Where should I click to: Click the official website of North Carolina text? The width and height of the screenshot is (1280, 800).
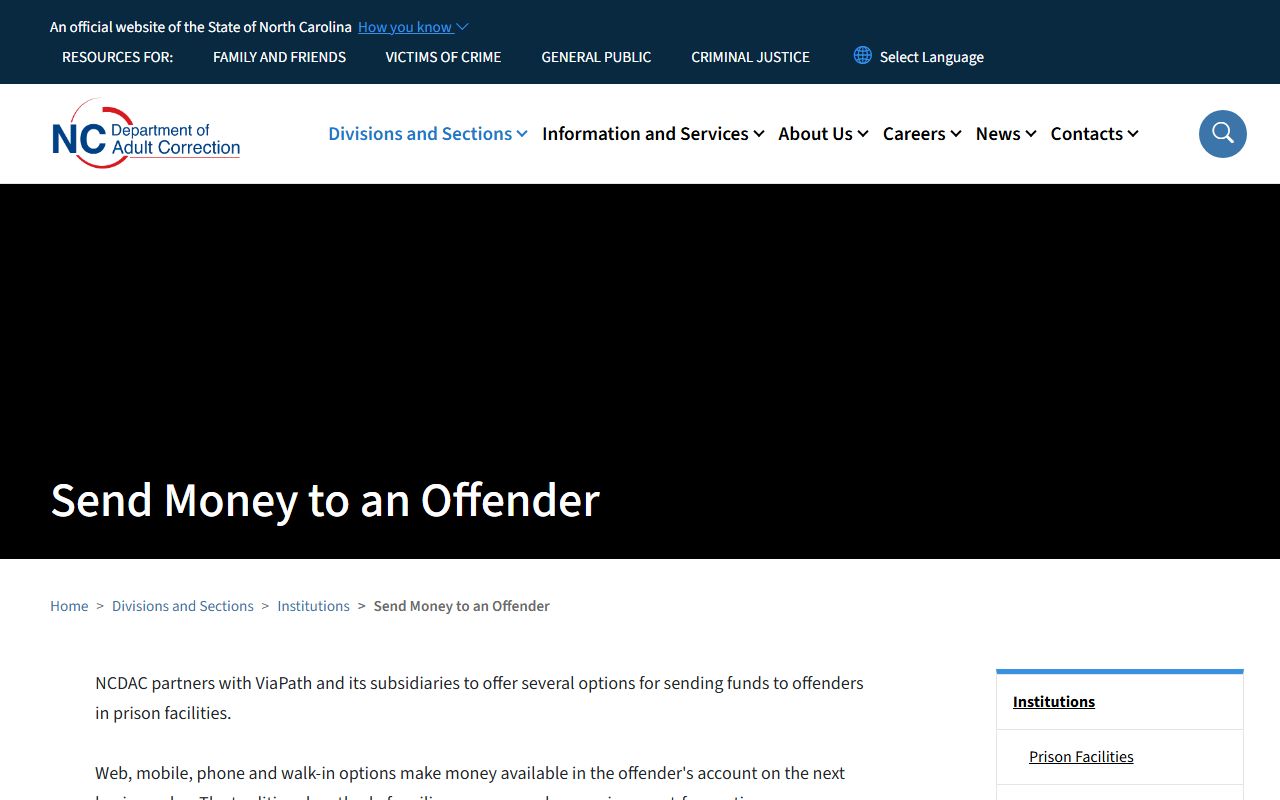pyautogui.click(x=201, y=27)
